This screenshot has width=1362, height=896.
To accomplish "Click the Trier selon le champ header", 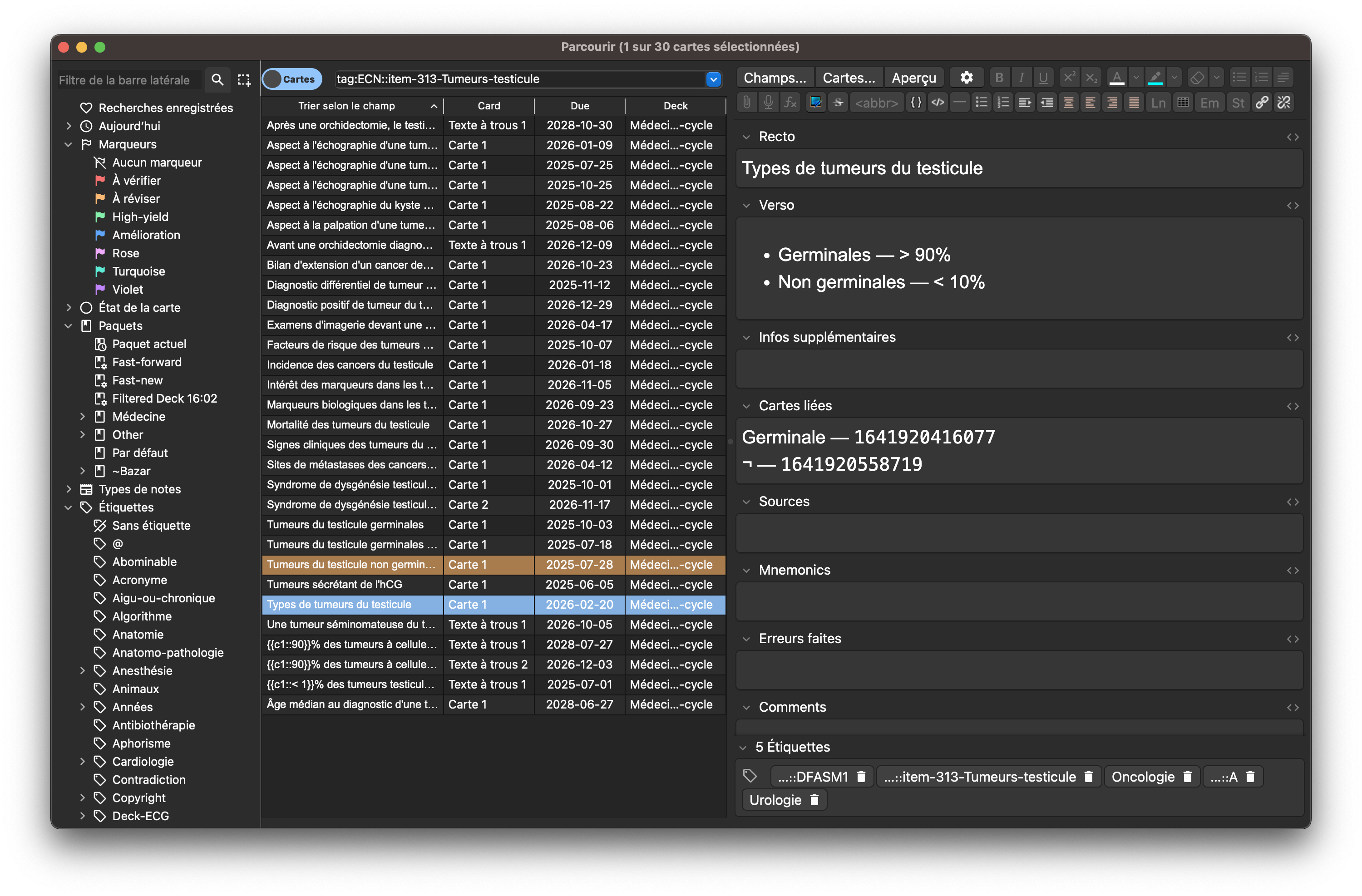I will 352,106.
